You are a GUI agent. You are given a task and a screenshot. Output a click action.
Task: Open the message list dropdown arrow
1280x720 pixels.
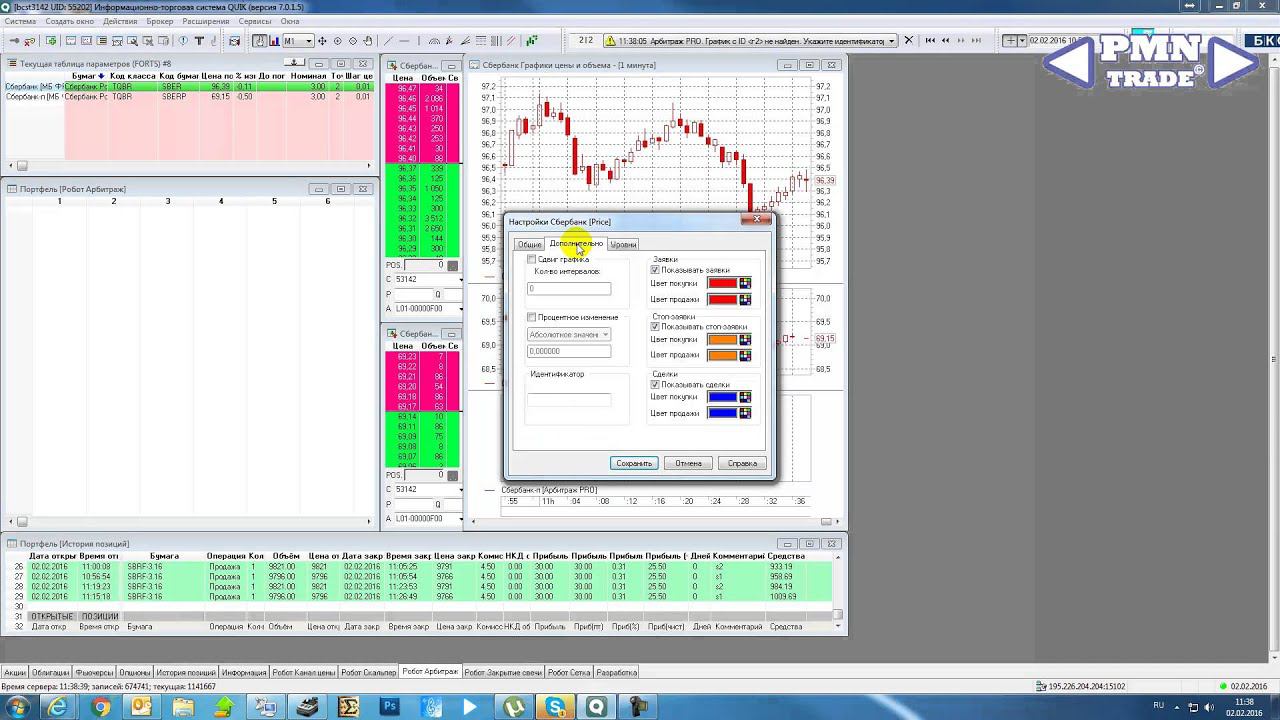tap(892, 41)
